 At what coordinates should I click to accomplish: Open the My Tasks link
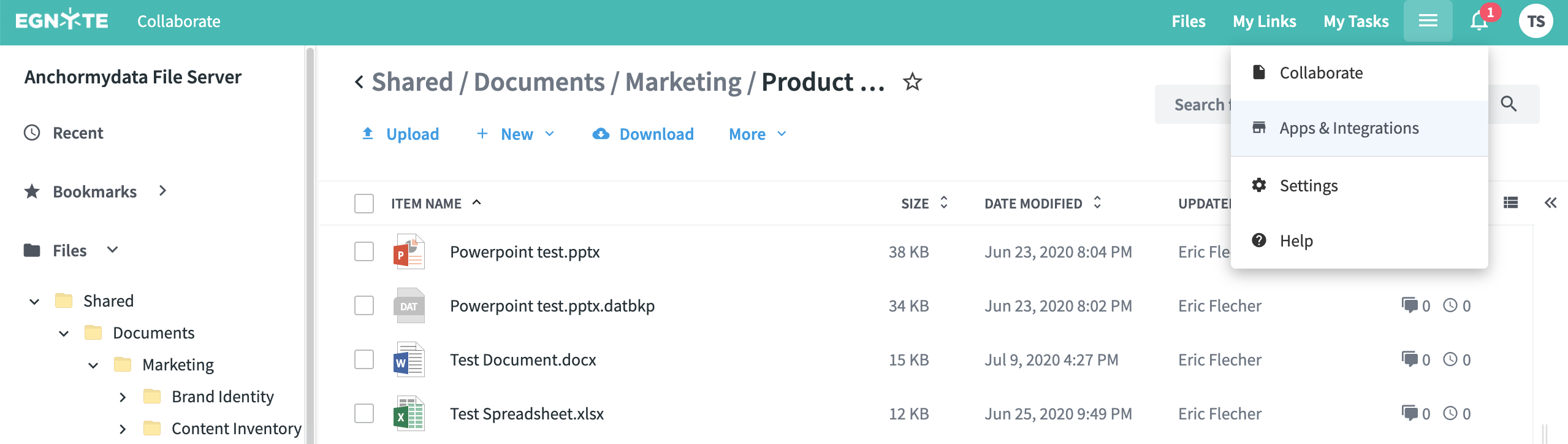(x=1356, y=21)
